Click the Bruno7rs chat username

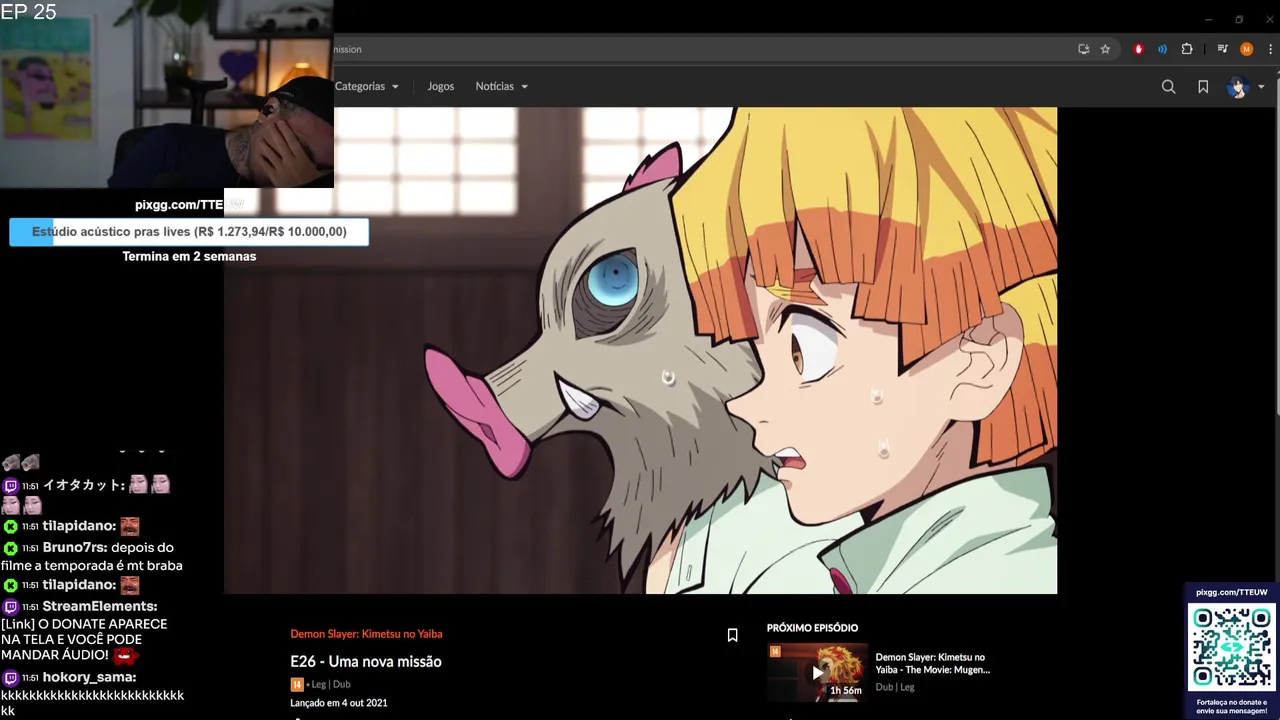coord(74,548)
